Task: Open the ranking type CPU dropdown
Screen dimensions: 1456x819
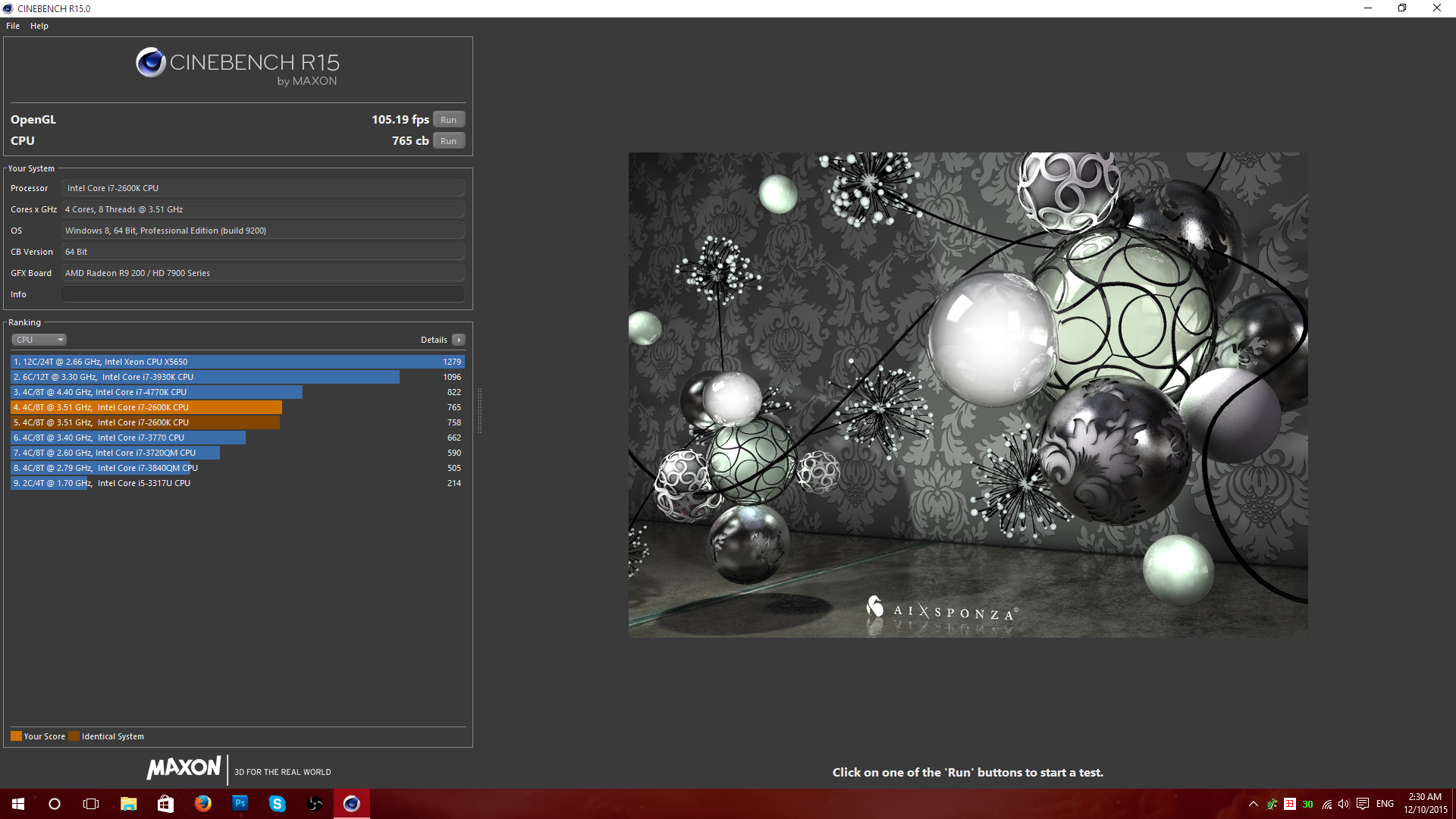Action: pyautogui.click(x=39, y=340)
